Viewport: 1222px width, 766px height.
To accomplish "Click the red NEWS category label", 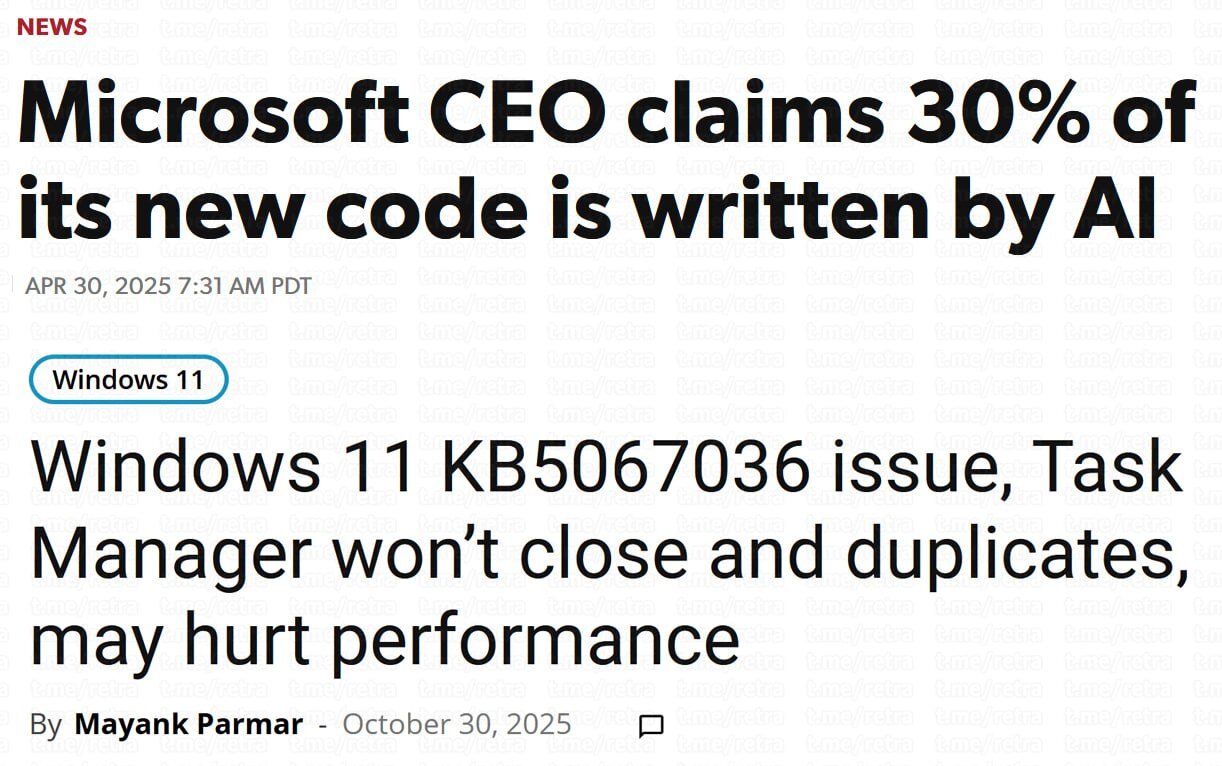I will (x=52, y=27).
